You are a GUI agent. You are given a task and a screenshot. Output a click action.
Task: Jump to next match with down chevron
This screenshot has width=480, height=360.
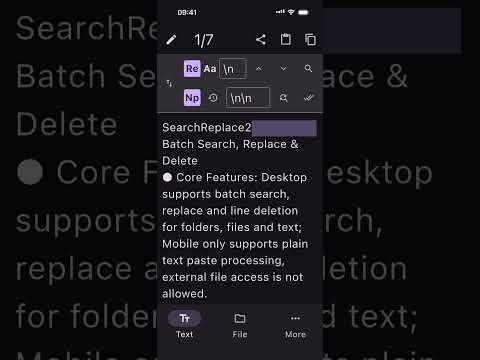(x=283, y=69)
